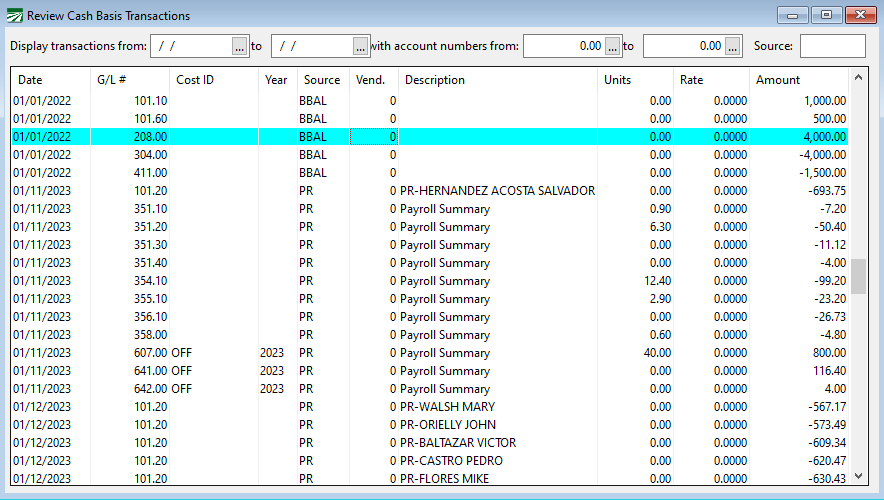Select amount -693.75 cell

point(799,191)
